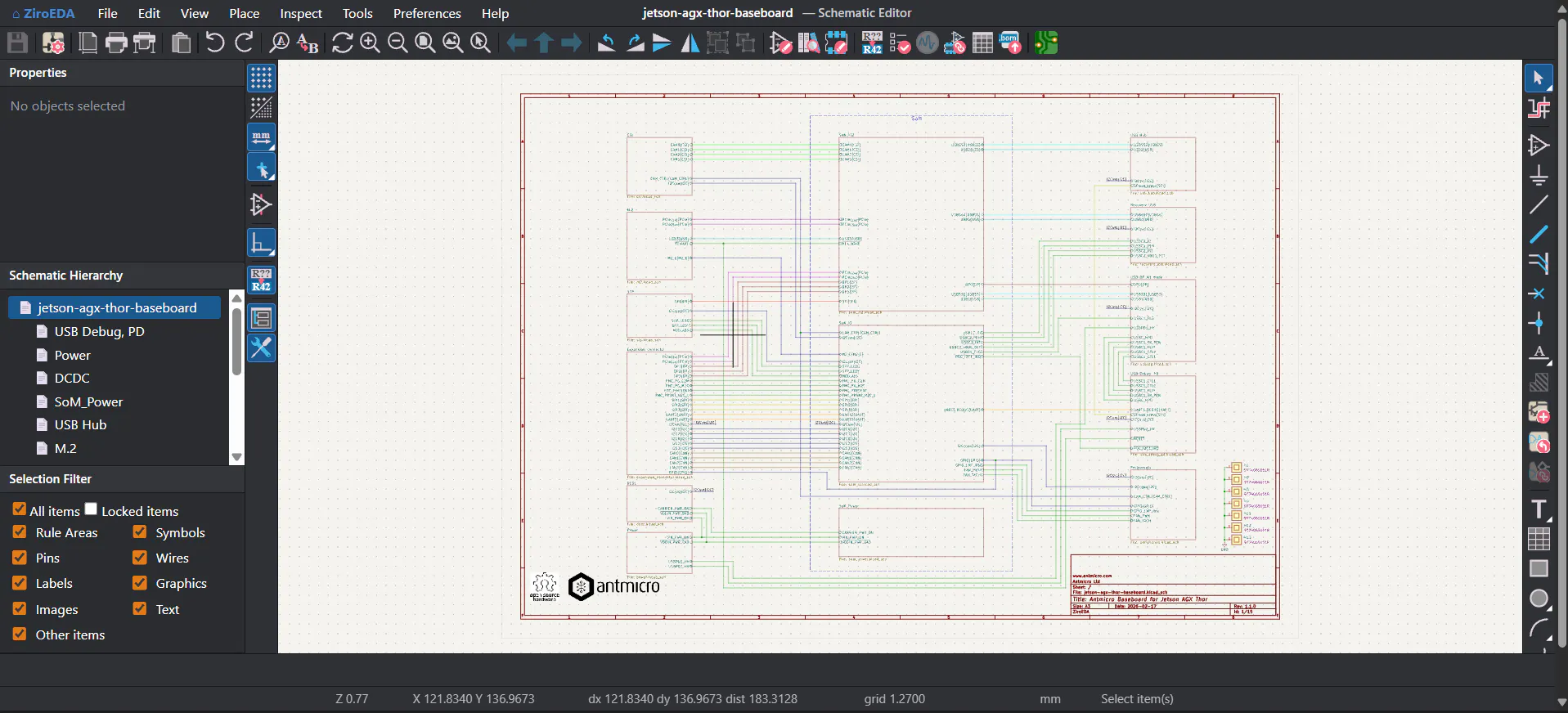Toggle grid display button
The height and width of the screenshot is (713, 1568).
pyautogui.click(x=261, y=78)
